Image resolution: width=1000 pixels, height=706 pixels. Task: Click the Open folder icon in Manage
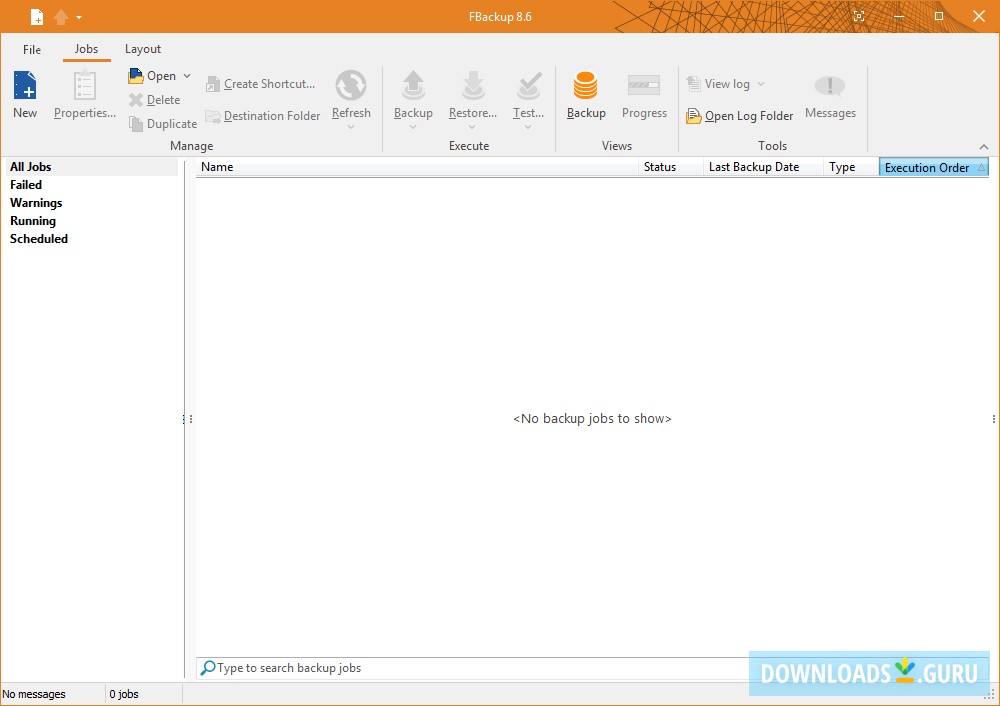coord(136,76)
